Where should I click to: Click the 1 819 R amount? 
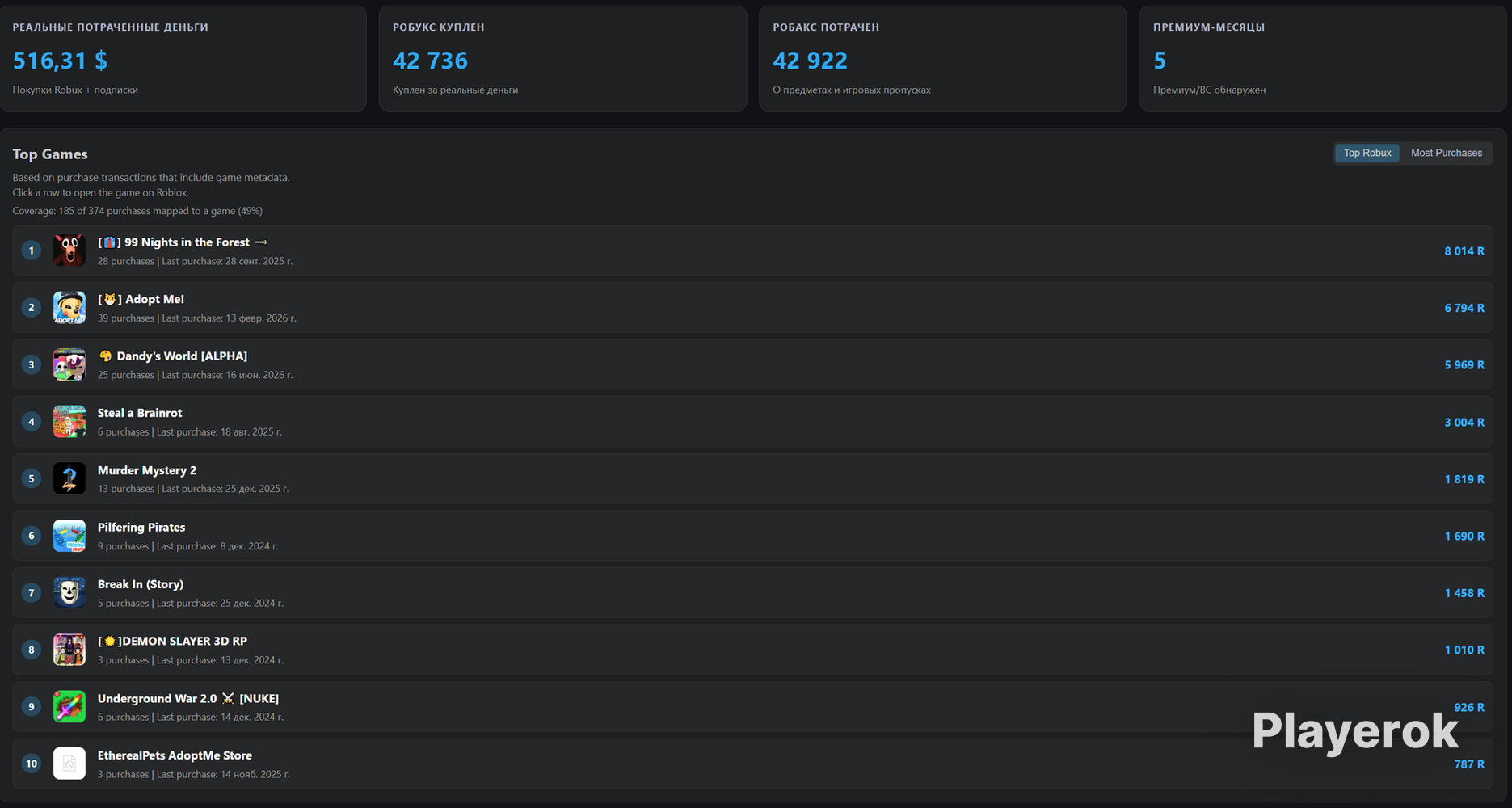pos(1464,479)
